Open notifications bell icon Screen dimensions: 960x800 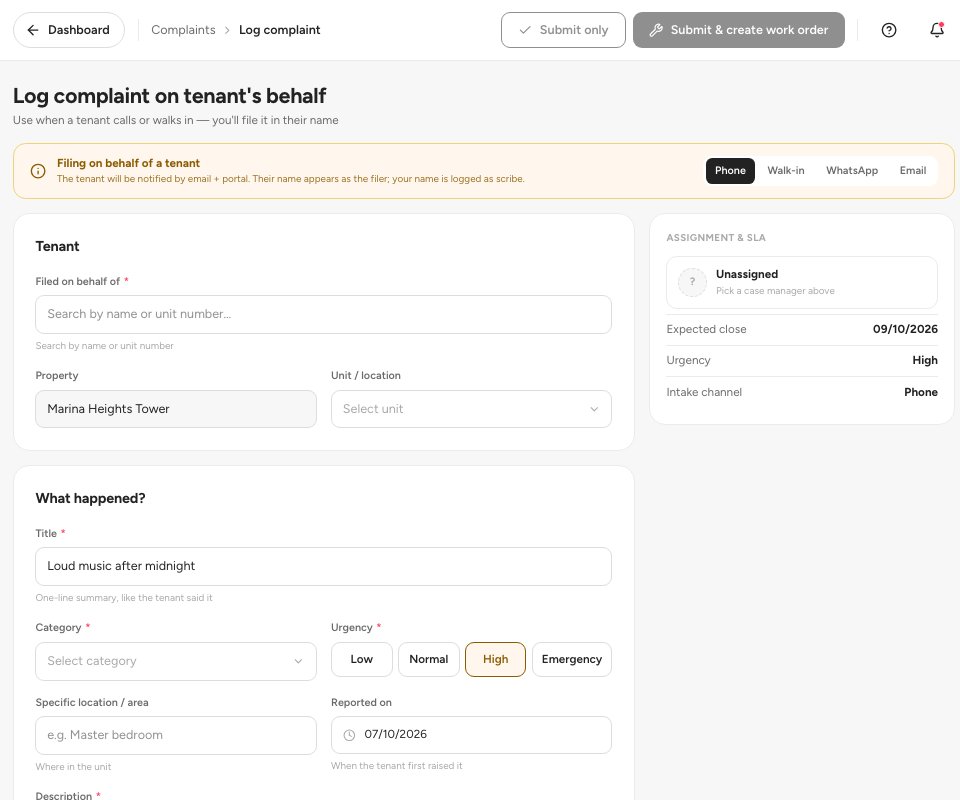(937, 30)
